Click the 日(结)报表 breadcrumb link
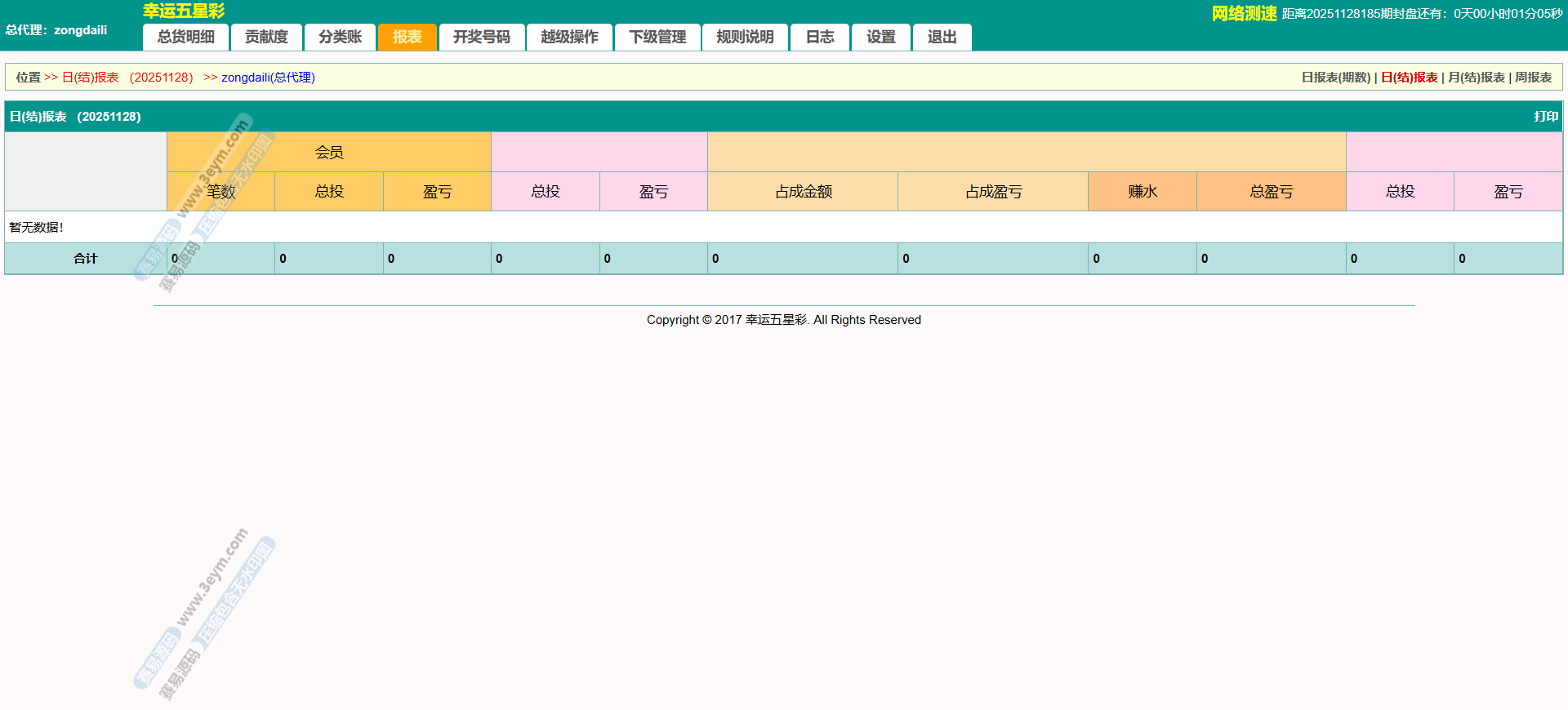 tap(91, 78)
